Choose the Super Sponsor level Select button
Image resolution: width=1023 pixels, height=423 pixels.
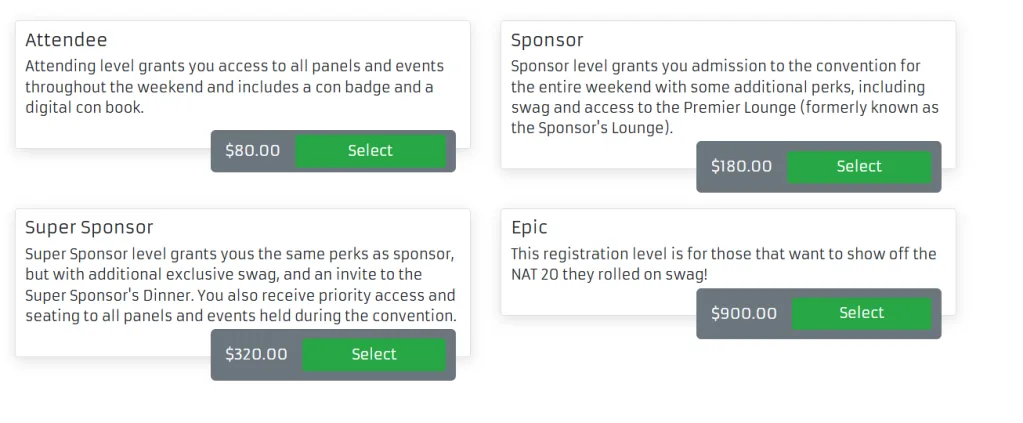point(374,355)
